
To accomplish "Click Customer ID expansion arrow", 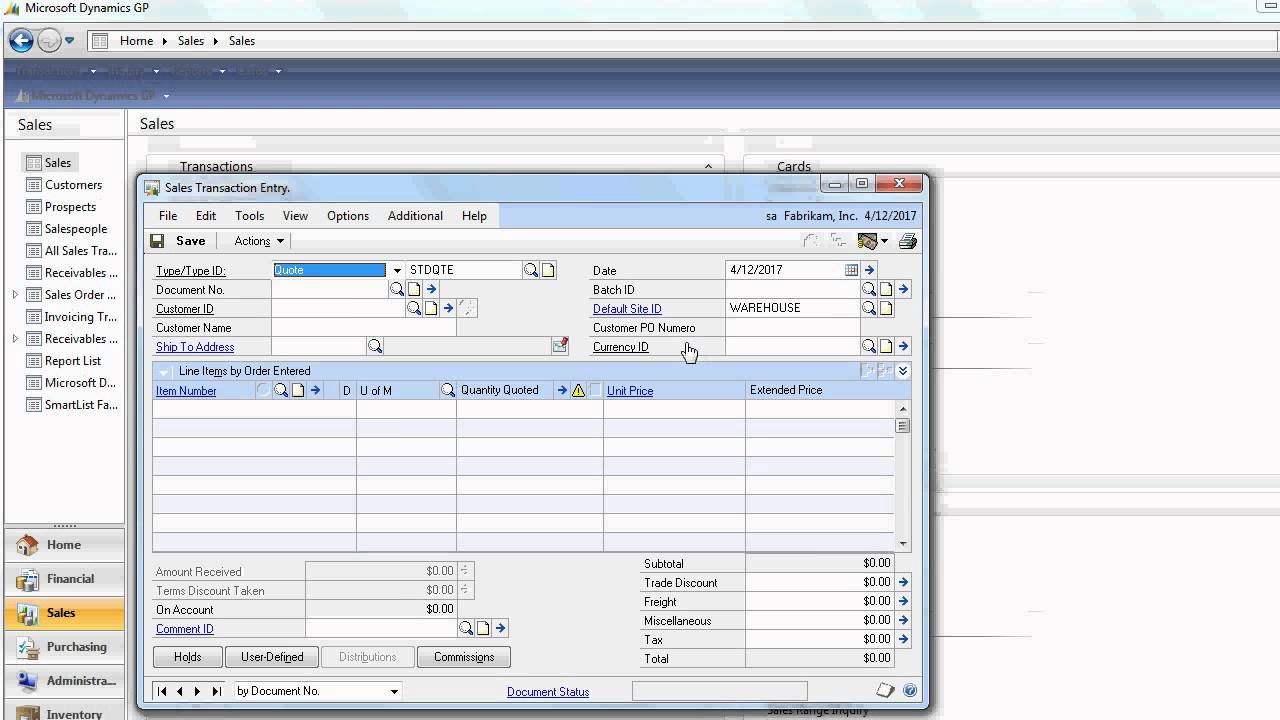I will pos(448,309).
